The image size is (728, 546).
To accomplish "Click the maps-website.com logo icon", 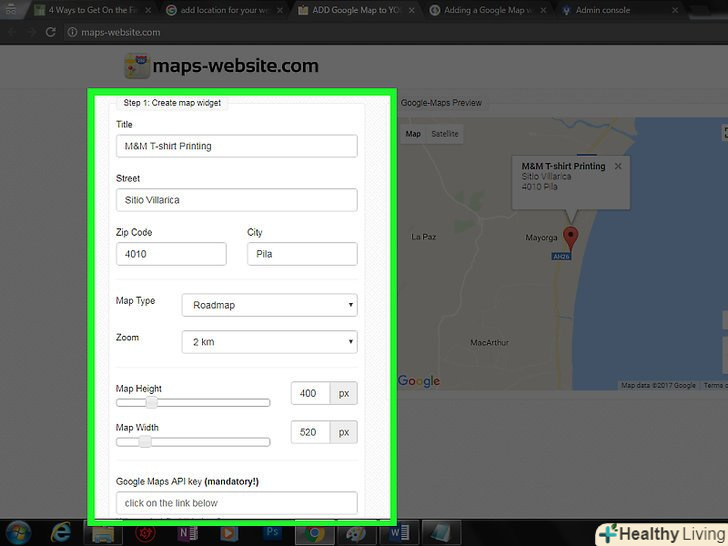I will [x=136, y=65].
